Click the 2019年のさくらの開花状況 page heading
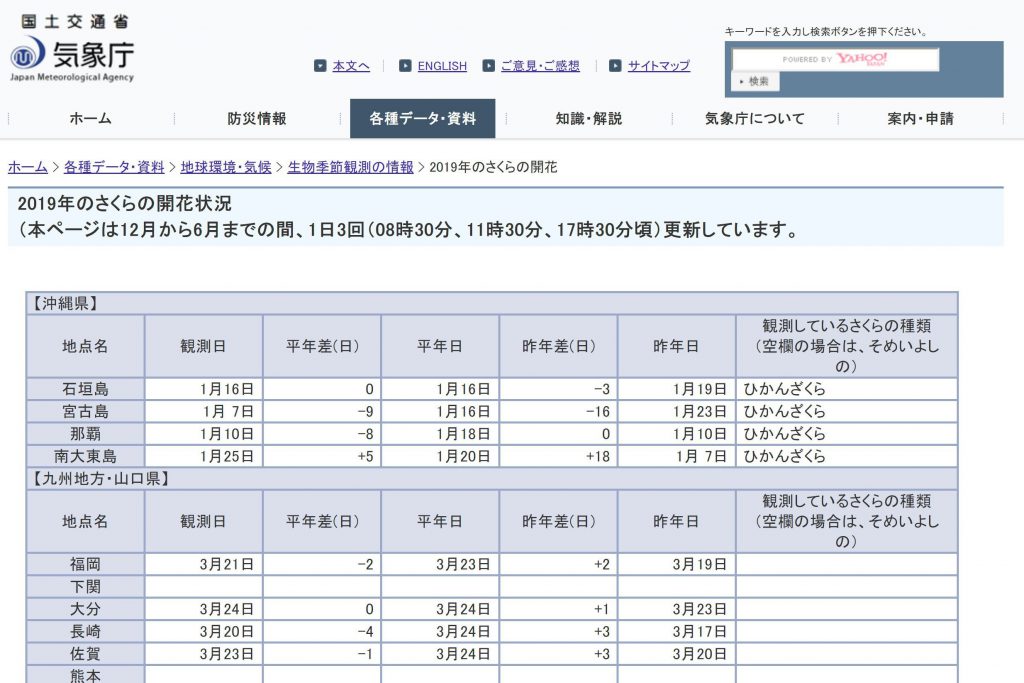1024x683 pixels. coord(125,204)
